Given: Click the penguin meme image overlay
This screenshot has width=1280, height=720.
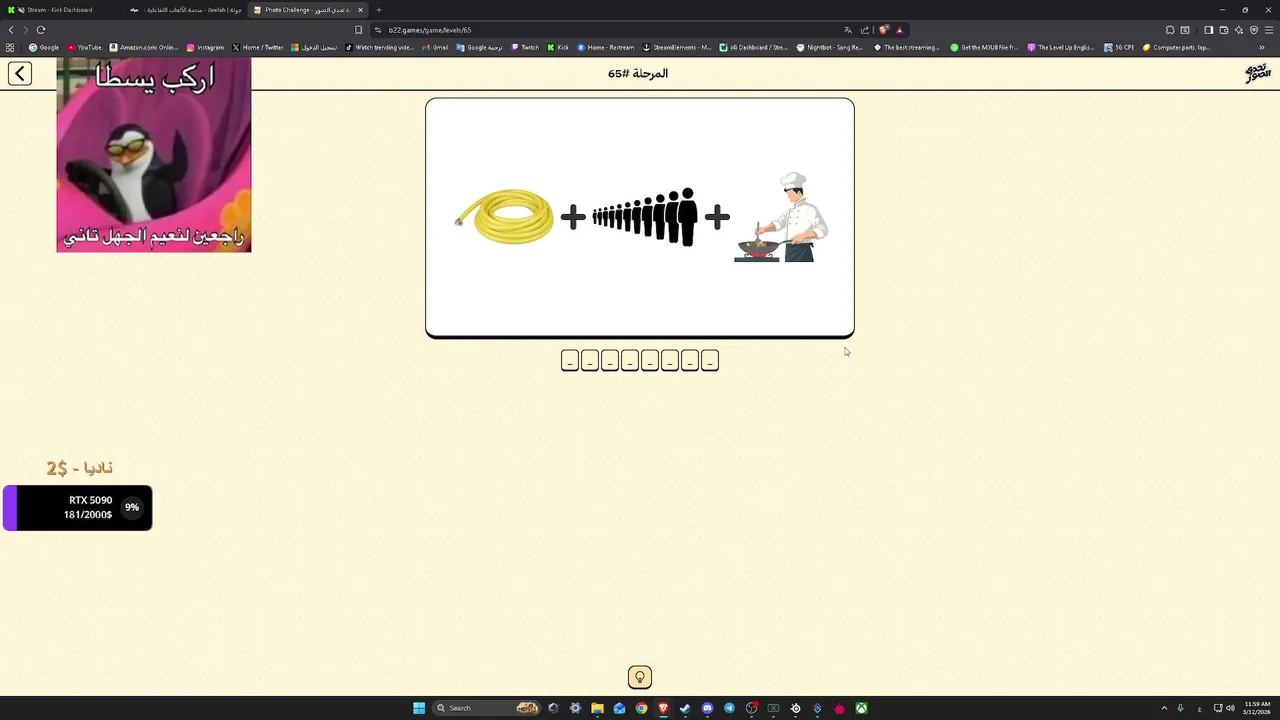Looking at the screenshot, I should pyautogui.click(x=154, y=155).
